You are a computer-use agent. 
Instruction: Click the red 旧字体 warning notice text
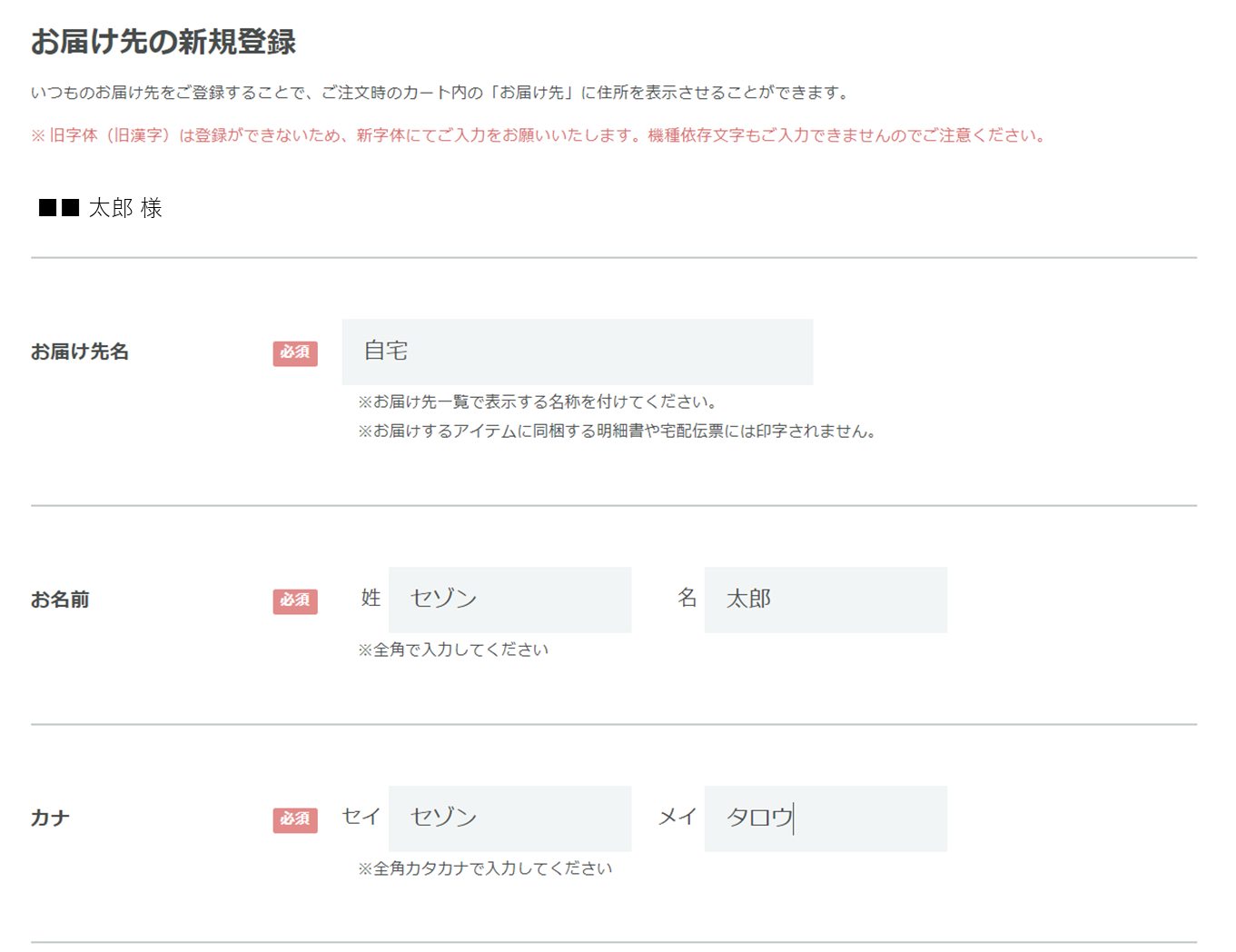[x=539, y=135]
